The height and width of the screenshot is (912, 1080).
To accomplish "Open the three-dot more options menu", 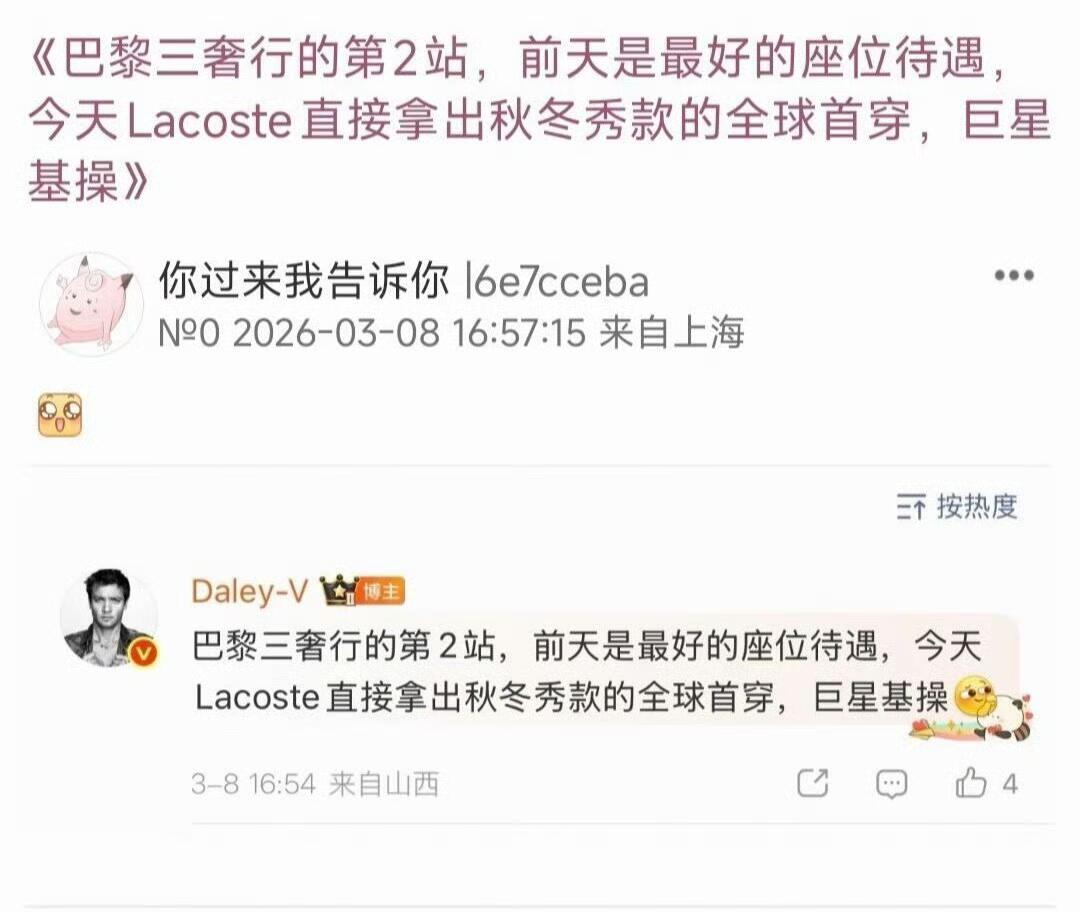I will pos(1014,276).
